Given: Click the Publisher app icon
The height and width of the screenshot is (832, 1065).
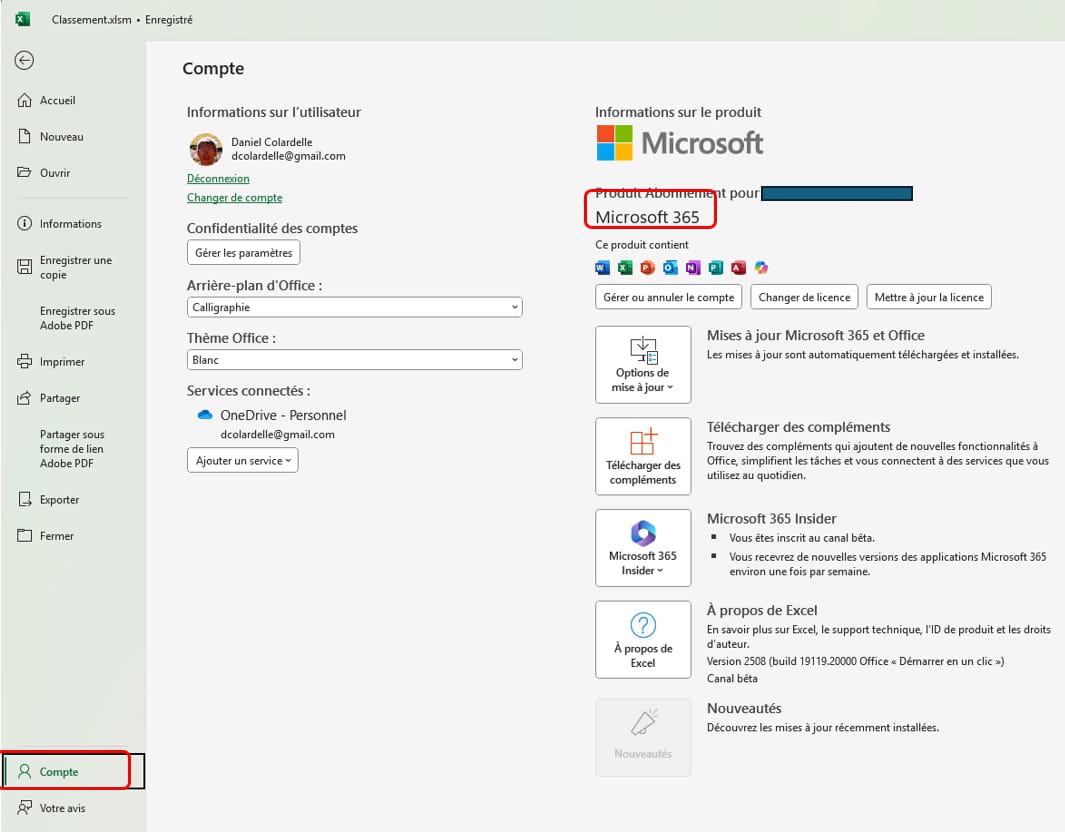Looking at the screenshot, I should click(716, 268).
